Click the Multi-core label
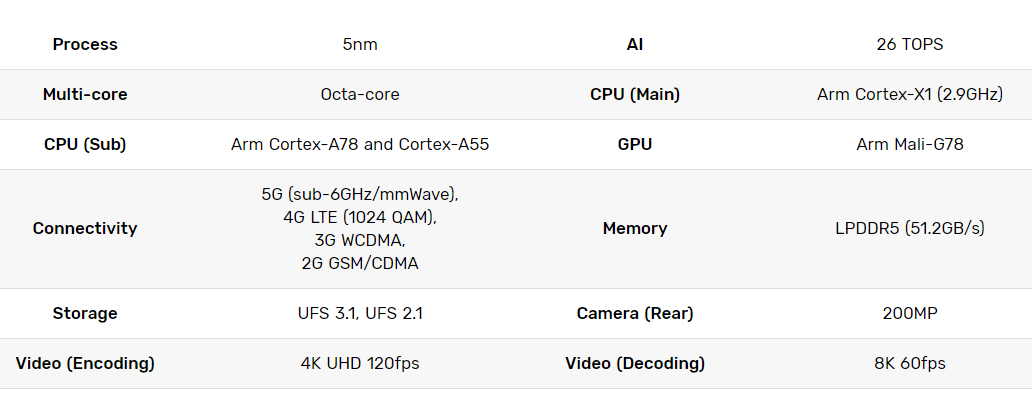This screenshot has width=1032, height=403. point(85,94)
